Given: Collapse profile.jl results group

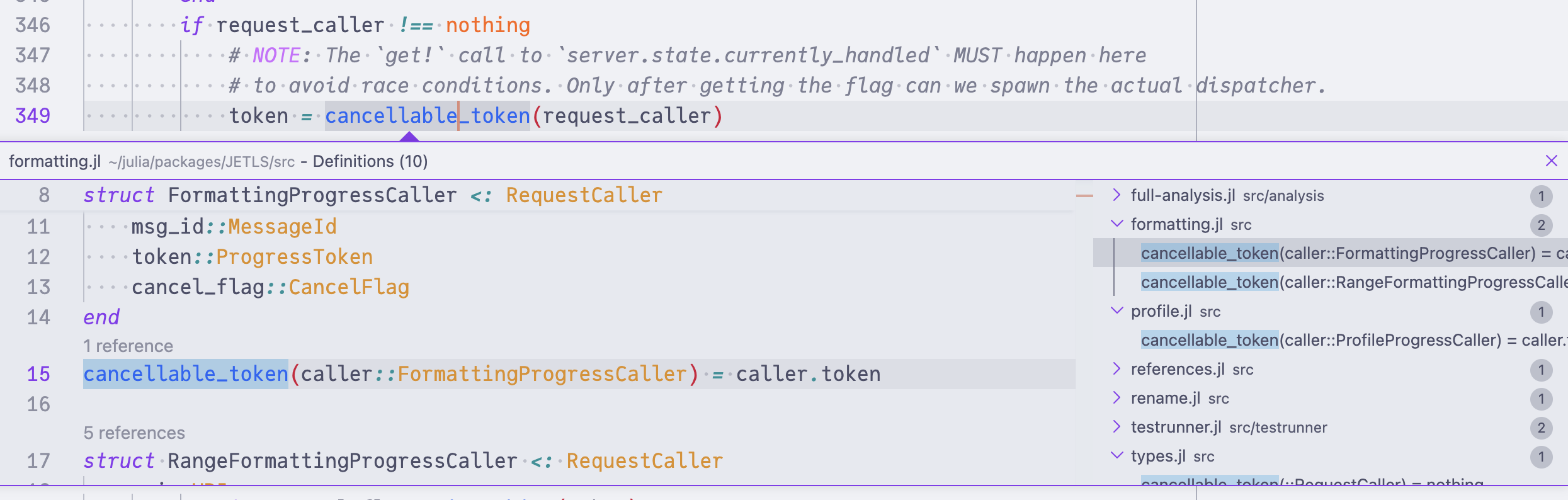Looking at the screenshot, I should (x=1116, y=311).
